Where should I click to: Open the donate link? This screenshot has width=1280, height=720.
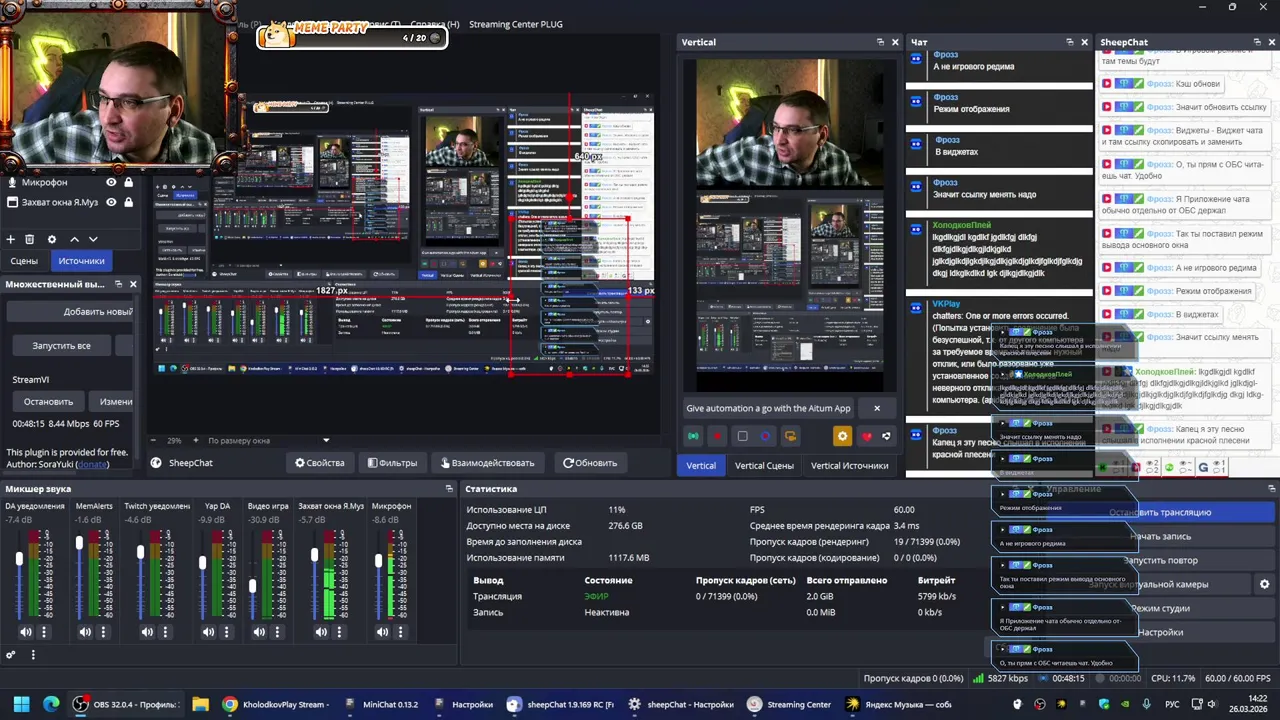pyautogui.click(x=93, y=464)
